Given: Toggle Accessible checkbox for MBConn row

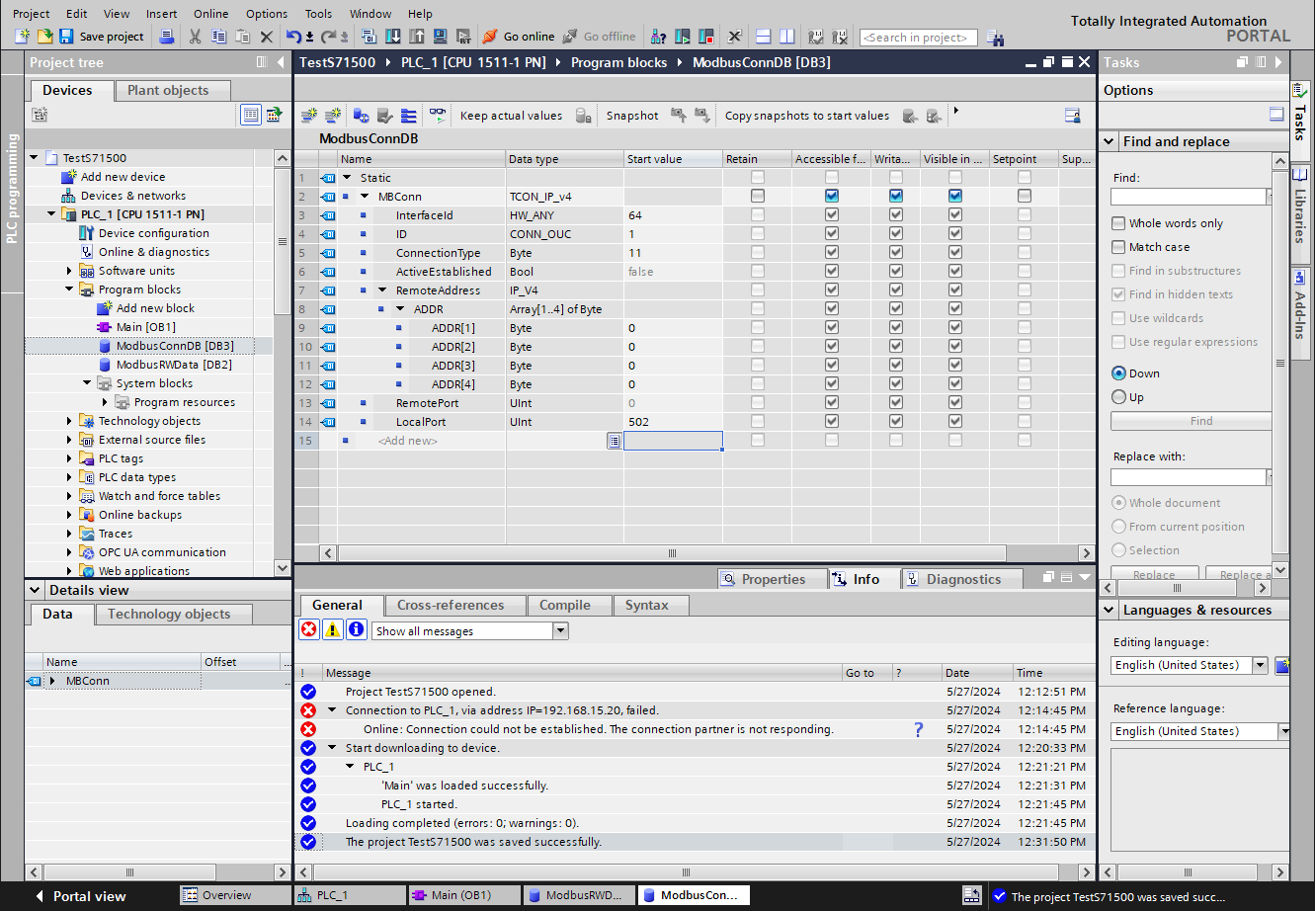Looking at the screenshot, I should click(832, 197).
